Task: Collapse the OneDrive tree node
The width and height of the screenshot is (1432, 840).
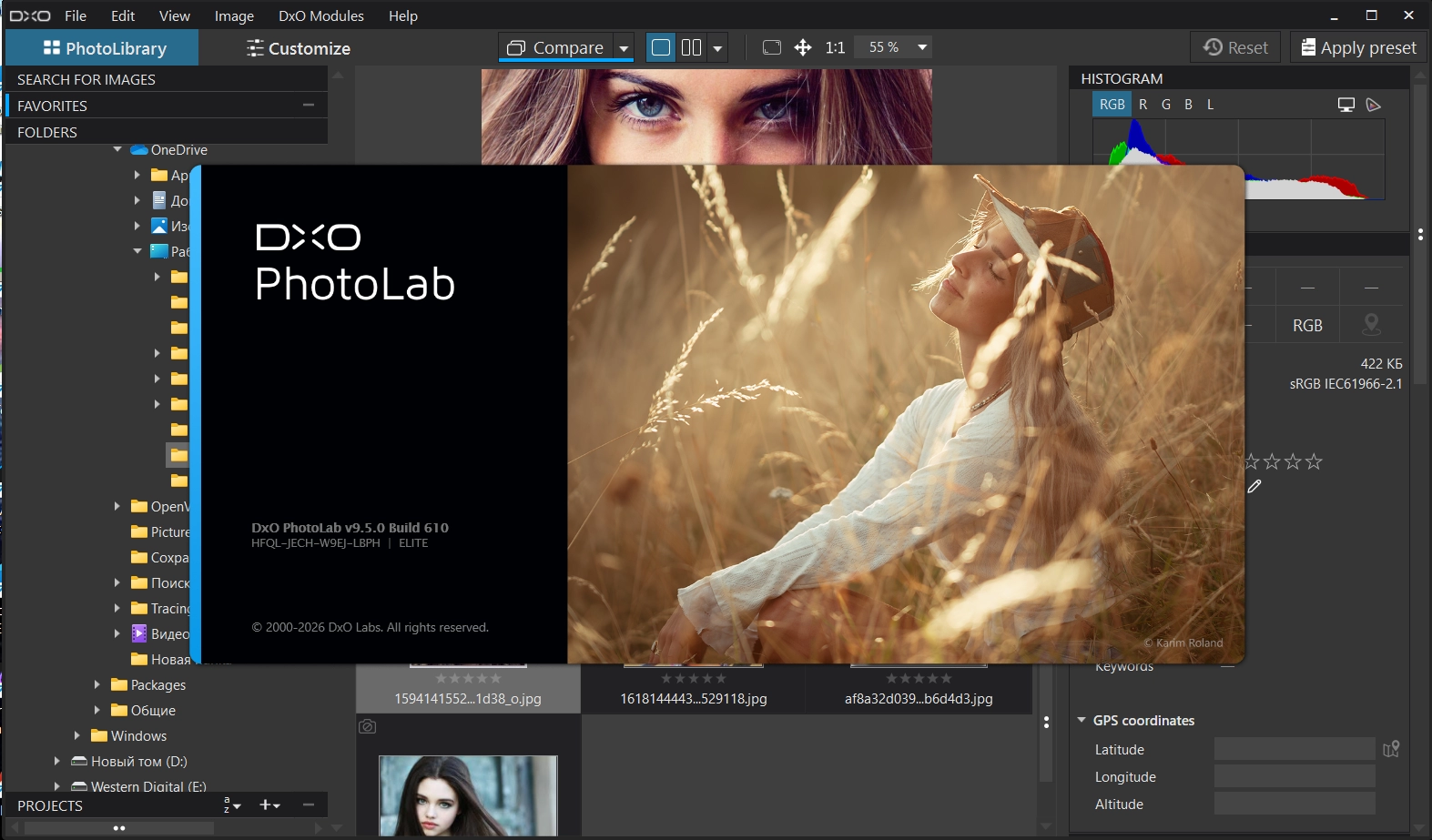Action: tap(117, 149)
